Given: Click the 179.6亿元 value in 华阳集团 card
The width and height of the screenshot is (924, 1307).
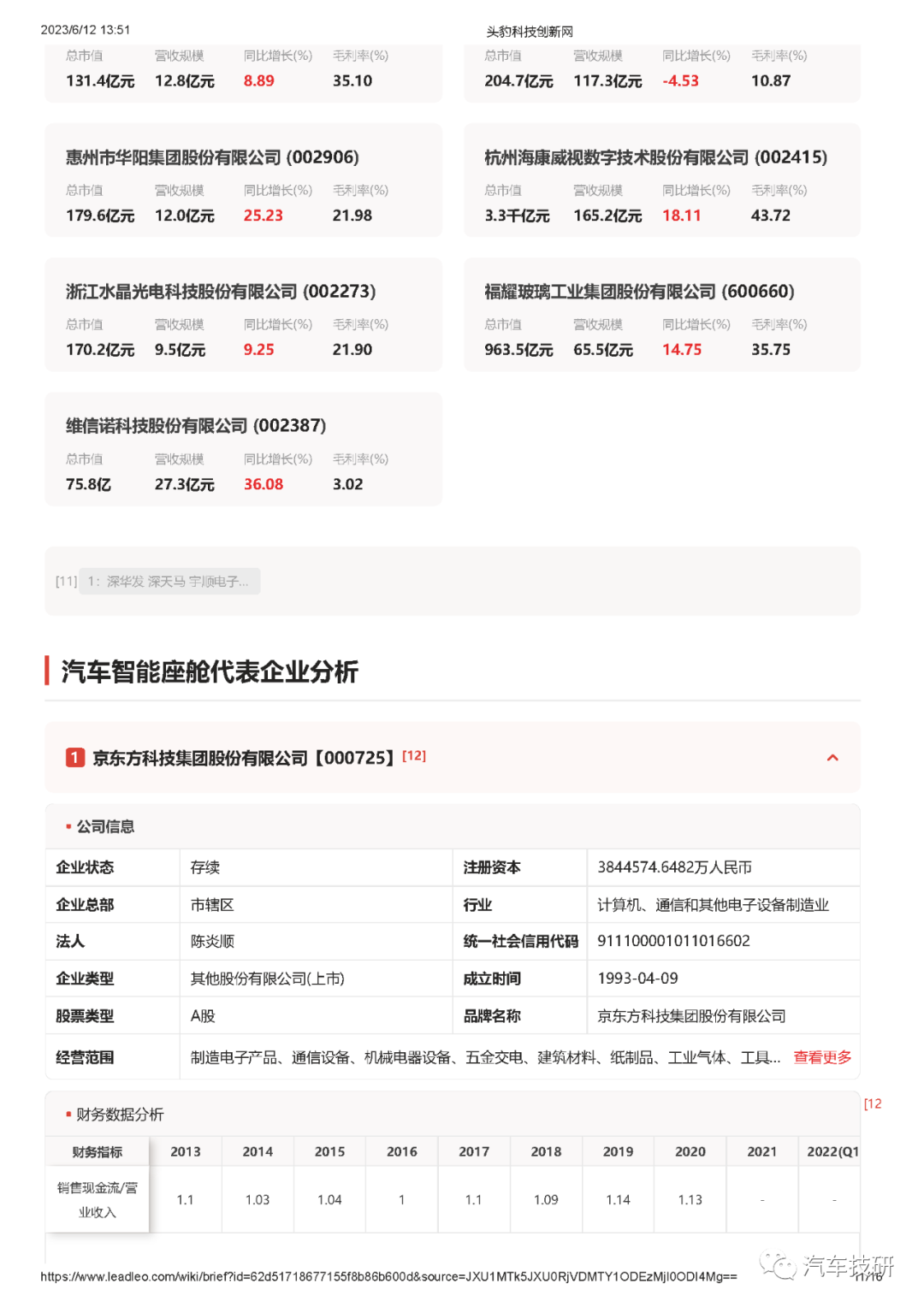Looking at the screenshot, I should pyautogui.click(x=100, y=216).
